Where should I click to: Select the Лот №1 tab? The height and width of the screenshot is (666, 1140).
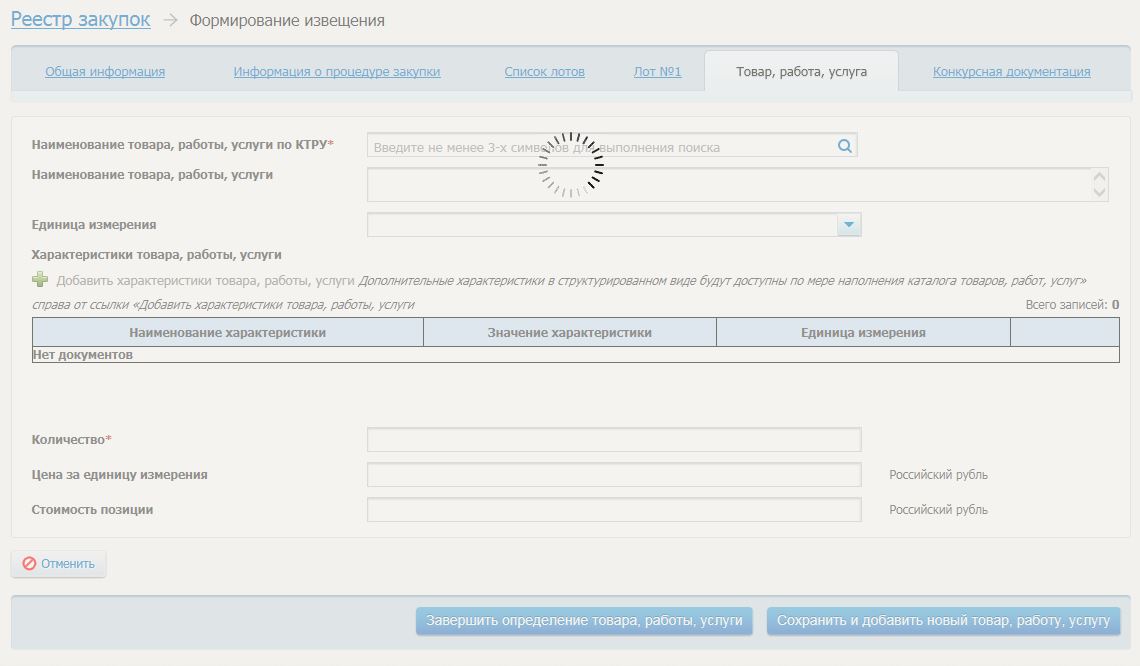coord(657,72)
